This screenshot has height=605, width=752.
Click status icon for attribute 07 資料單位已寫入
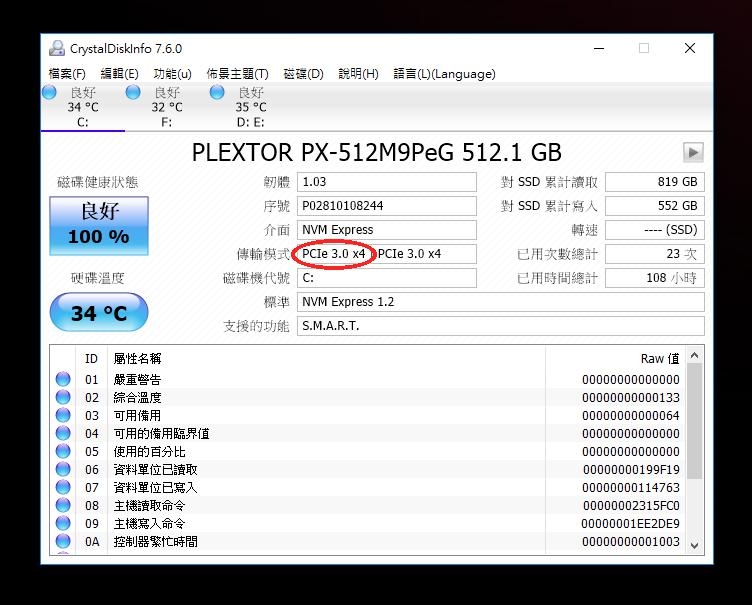click(63, 487)
